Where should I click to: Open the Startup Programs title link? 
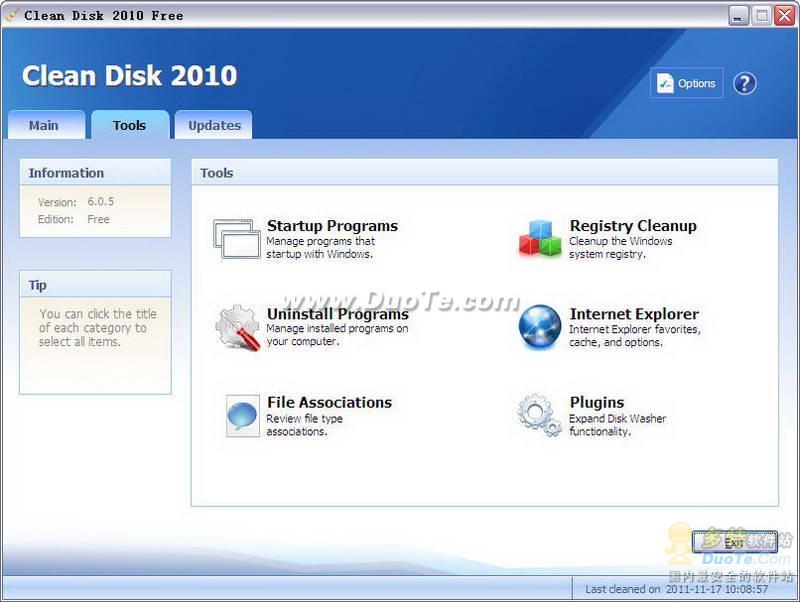(332, 225)
